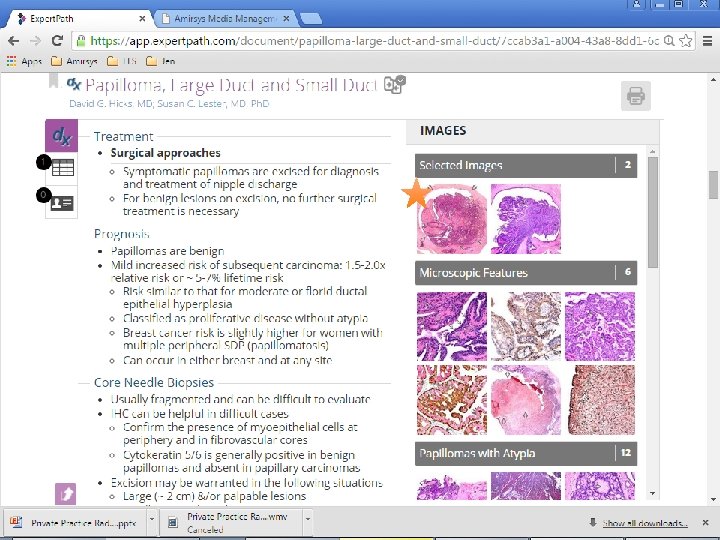Expand the Selected Images section
This screenshot has height=540, width=720.
click(x=526, y=165)
